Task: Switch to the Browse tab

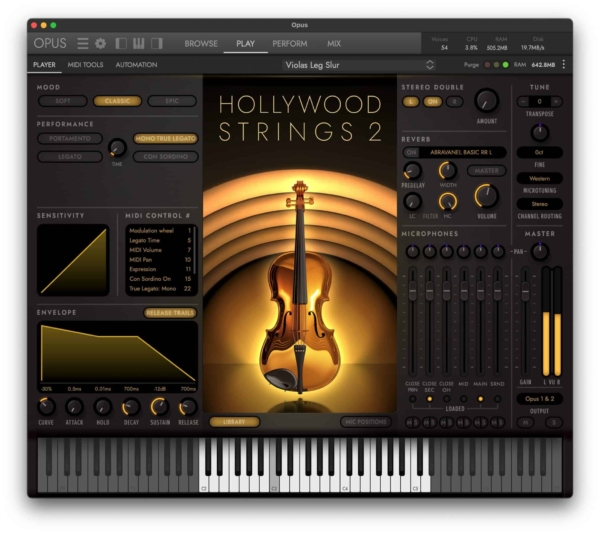Action: [201, 44]
